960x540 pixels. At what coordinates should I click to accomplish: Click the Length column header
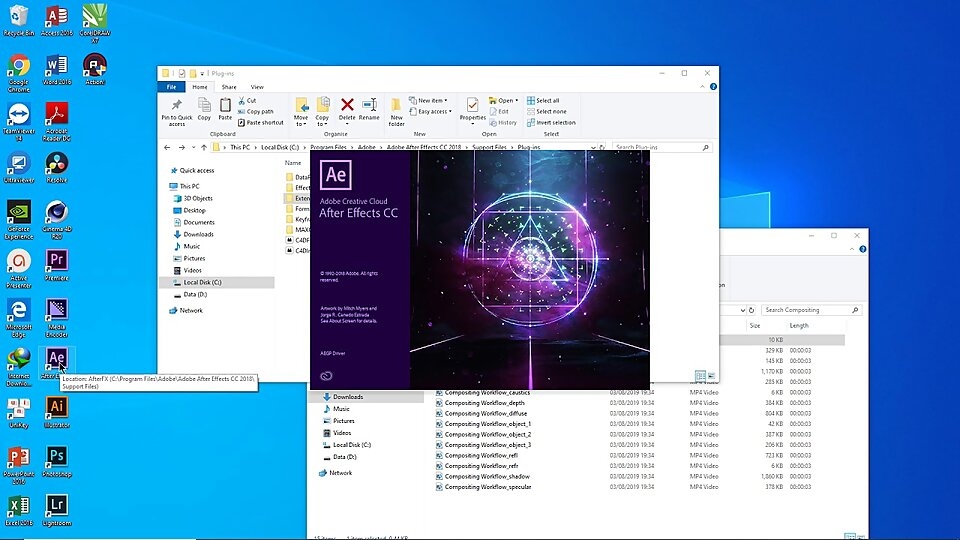coord(798,326)
